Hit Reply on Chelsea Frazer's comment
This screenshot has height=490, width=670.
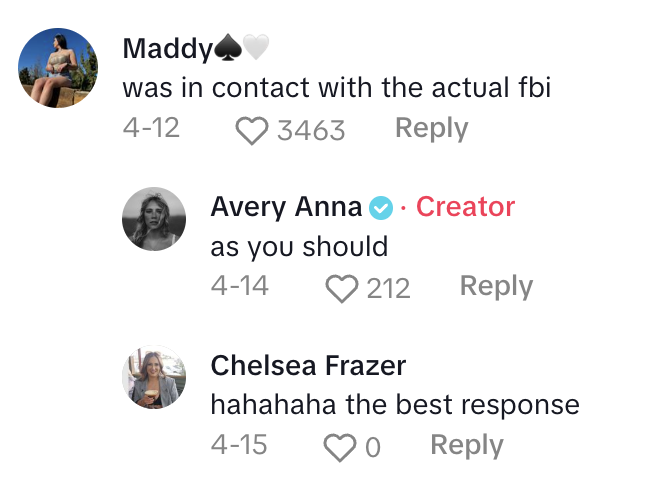click(466, 445)
